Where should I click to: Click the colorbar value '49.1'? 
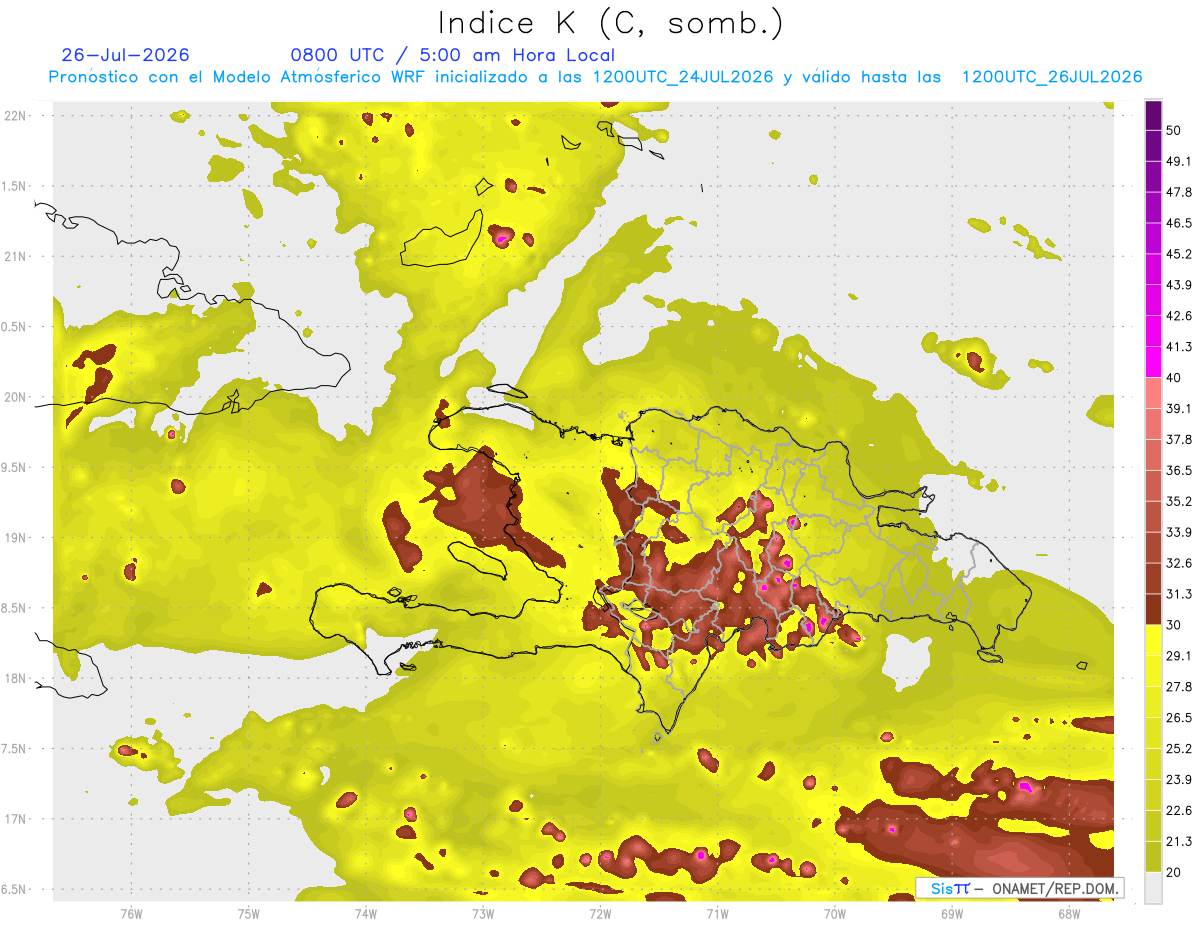tap(1179, 161)
